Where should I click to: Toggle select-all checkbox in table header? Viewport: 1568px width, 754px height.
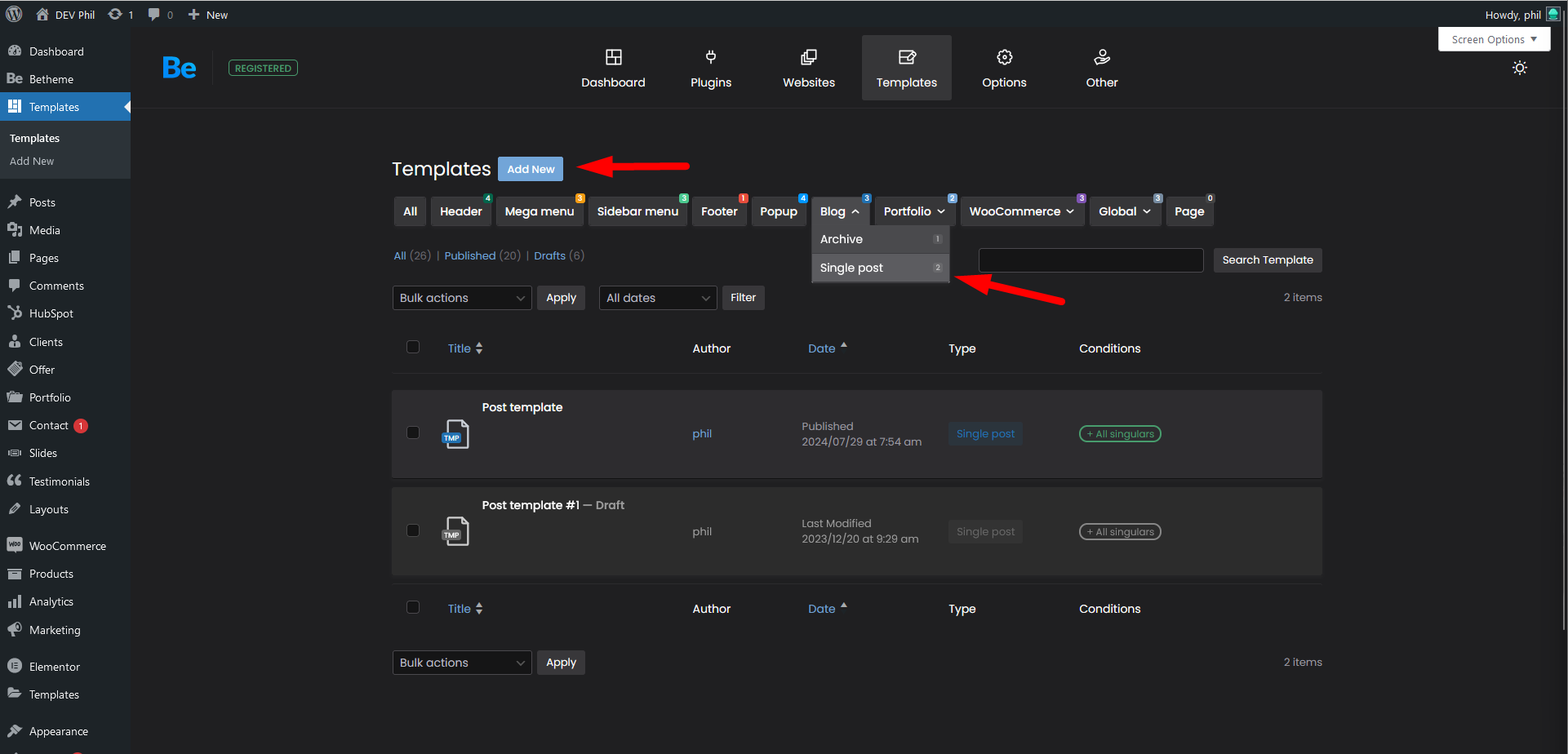coord(413,347)
